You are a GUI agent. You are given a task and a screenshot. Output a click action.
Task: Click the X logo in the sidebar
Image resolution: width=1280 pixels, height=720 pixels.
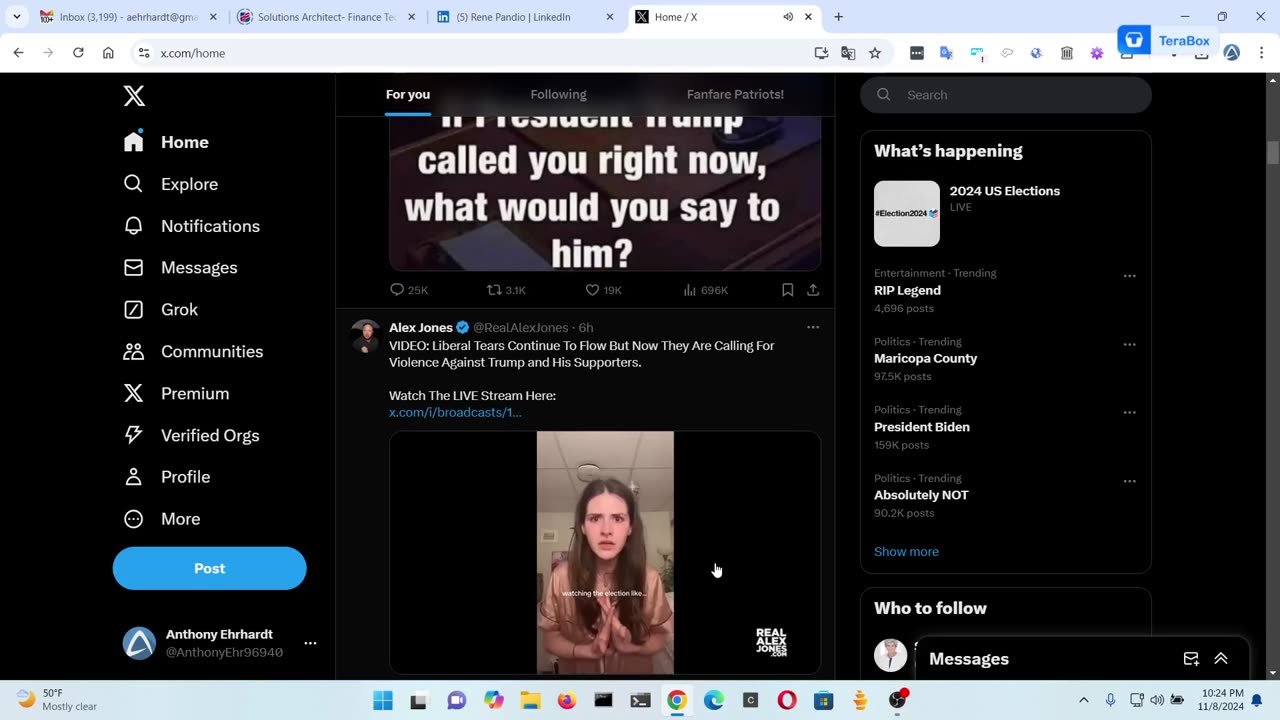click(134, 96)
